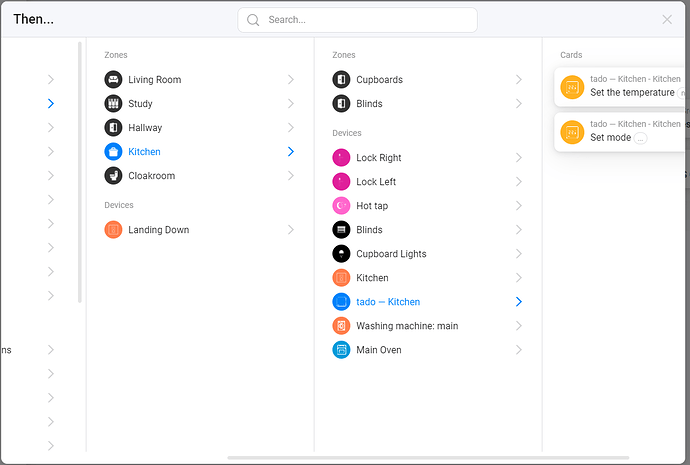The image size is (690, 465).
Task: Click the Lock Right device icon
Action: [341, 157]
